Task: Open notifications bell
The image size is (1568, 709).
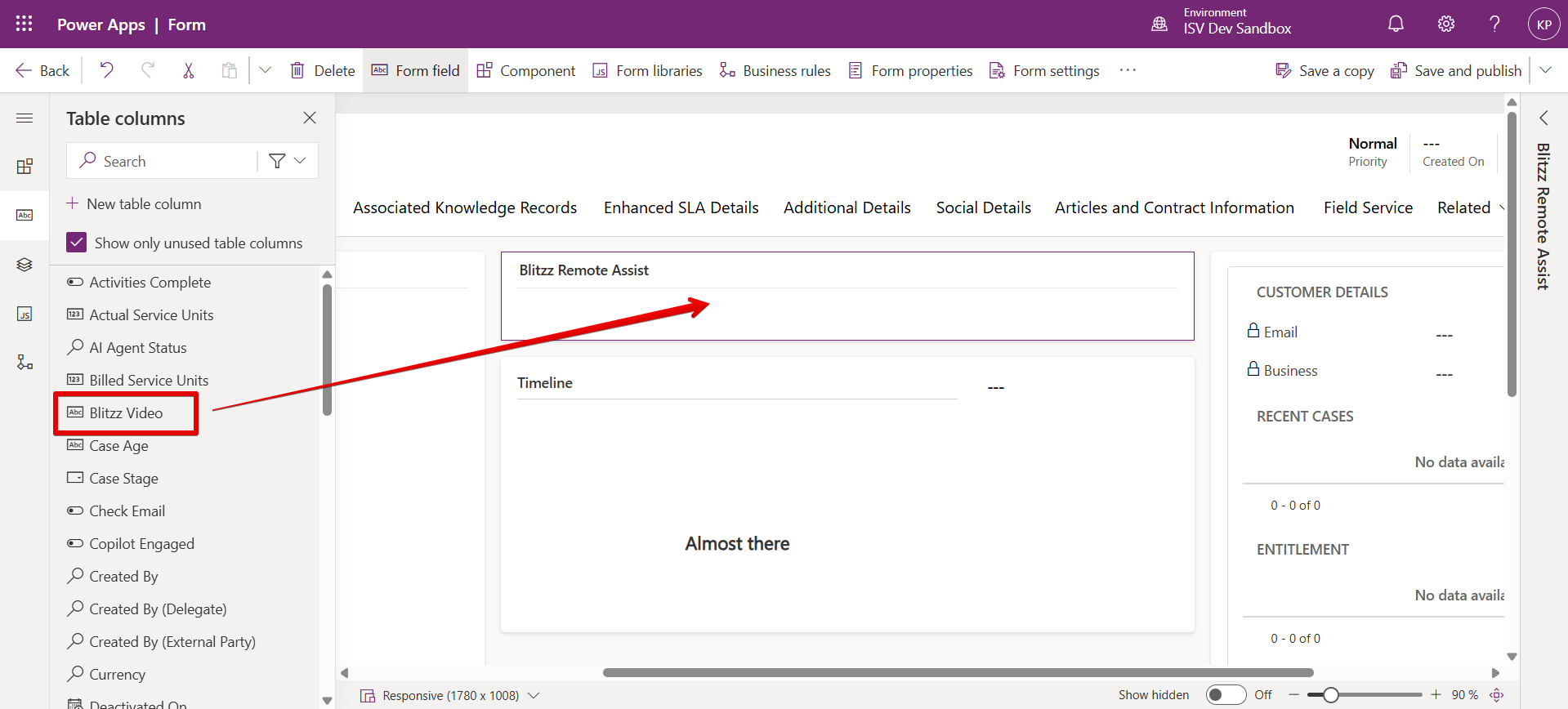Action: coord(1396,24)
